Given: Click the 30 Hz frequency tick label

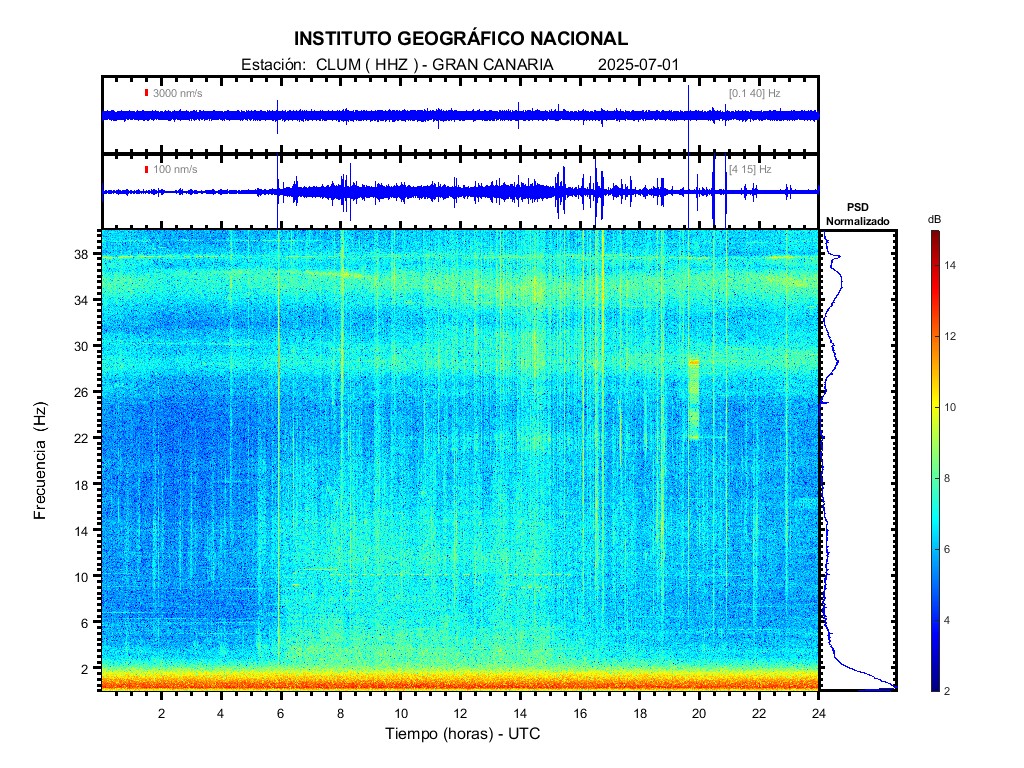Looking at the screenshot, I should [x=81, y=346].
